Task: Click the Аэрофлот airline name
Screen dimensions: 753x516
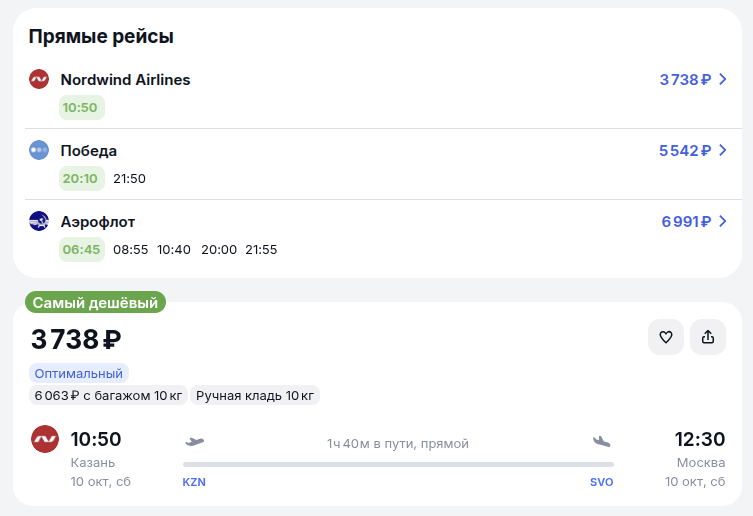Action: (97, 222)
